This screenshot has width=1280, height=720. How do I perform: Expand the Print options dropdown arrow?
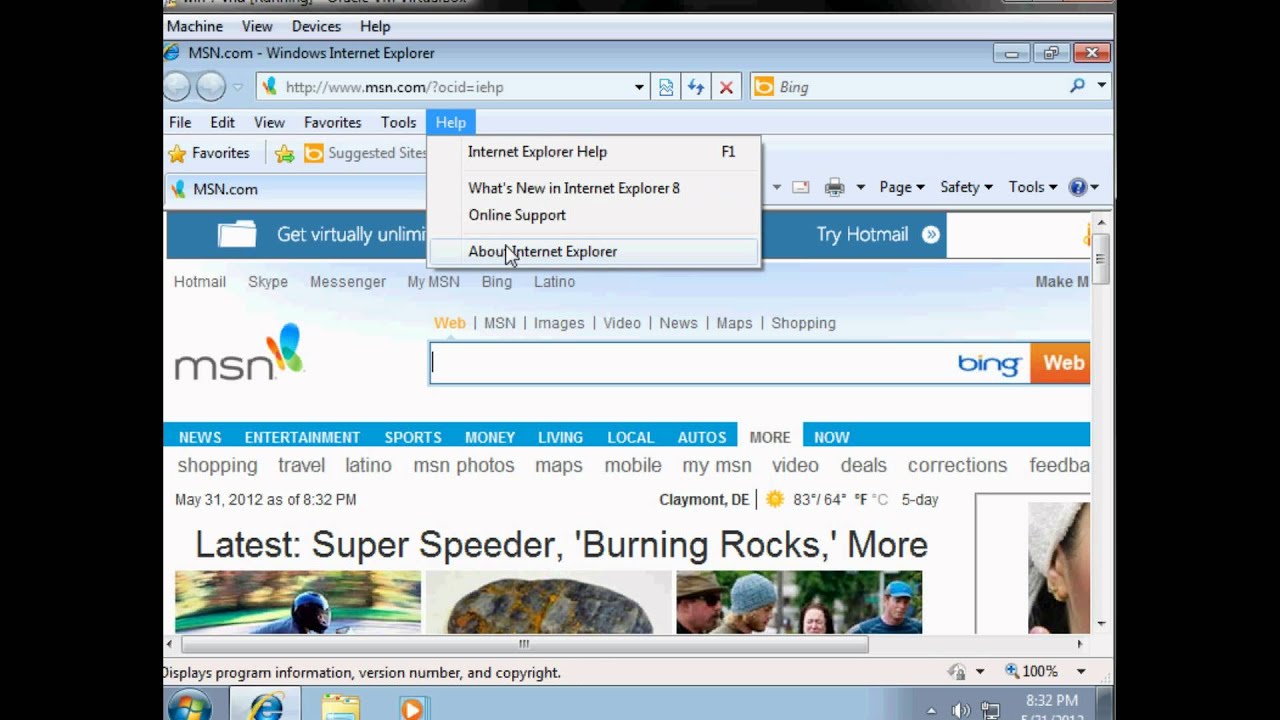[x=859, y=187]
